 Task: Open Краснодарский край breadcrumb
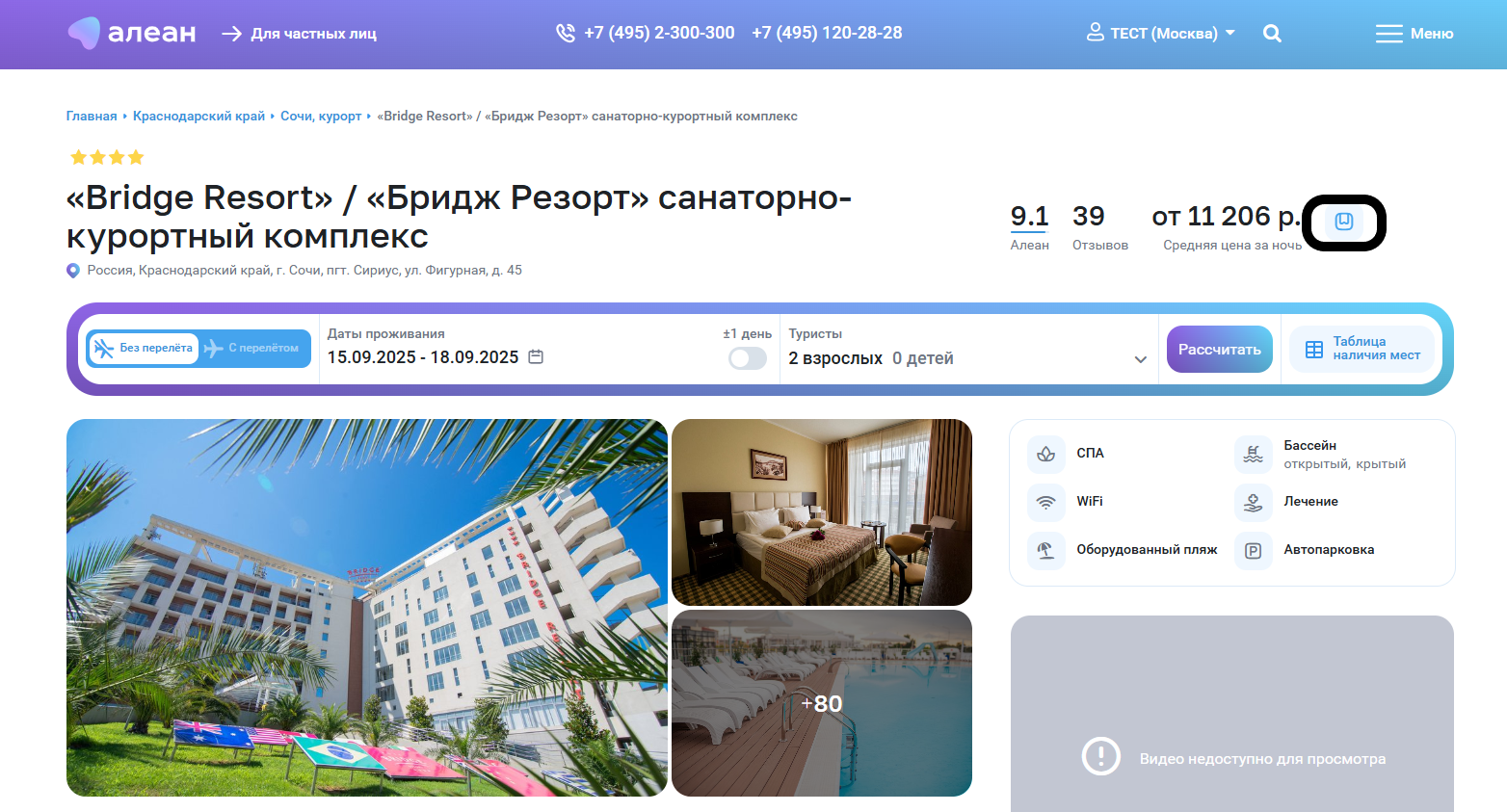pyautogui.click(x=198, y=116)
